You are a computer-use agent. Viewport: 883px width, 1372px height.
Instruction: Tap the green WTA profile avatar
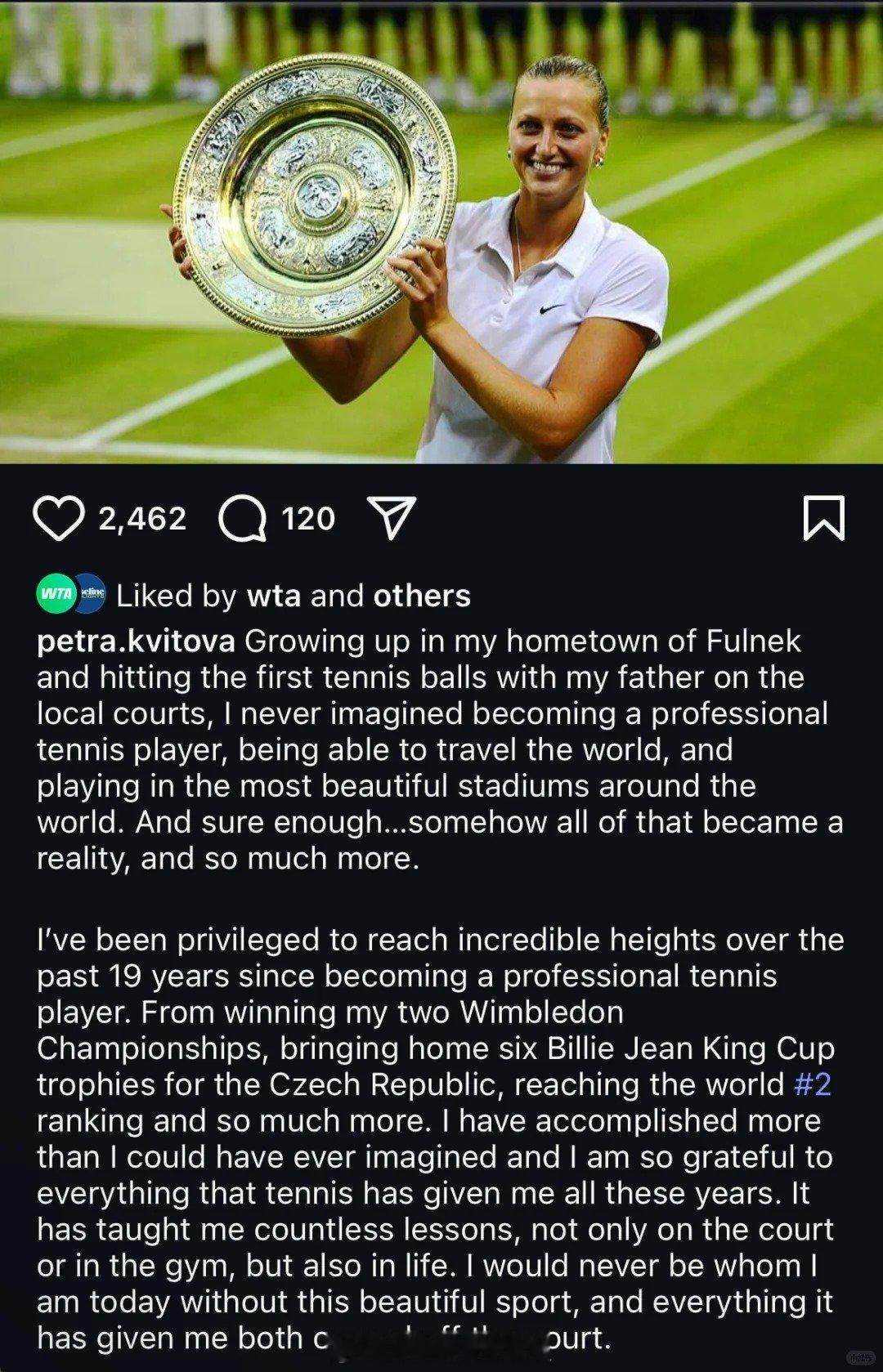click(x=56, y=594)
